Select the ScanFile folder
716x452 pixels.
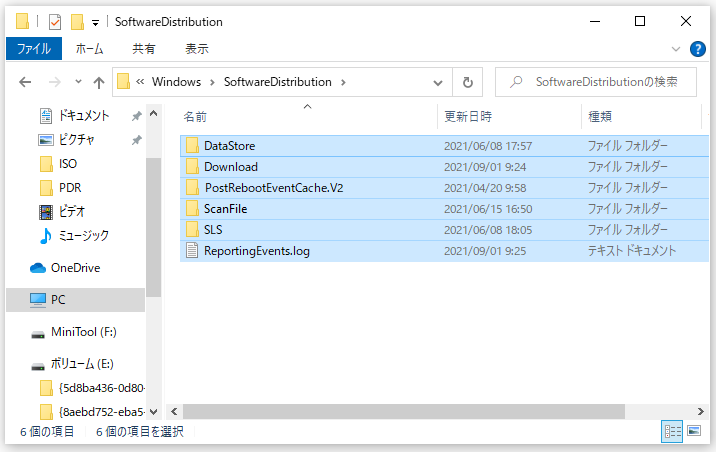(x=444, y=209)
